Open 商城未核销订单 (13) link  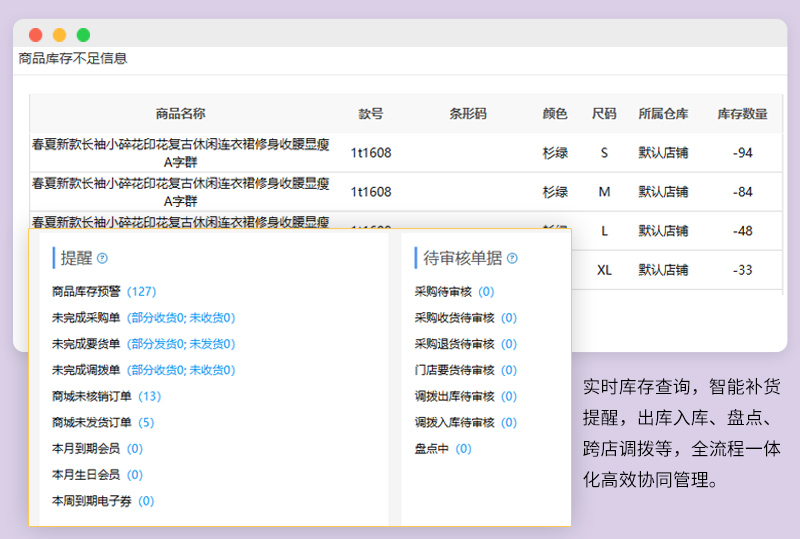pyautogui.click(x=149, y=396)
